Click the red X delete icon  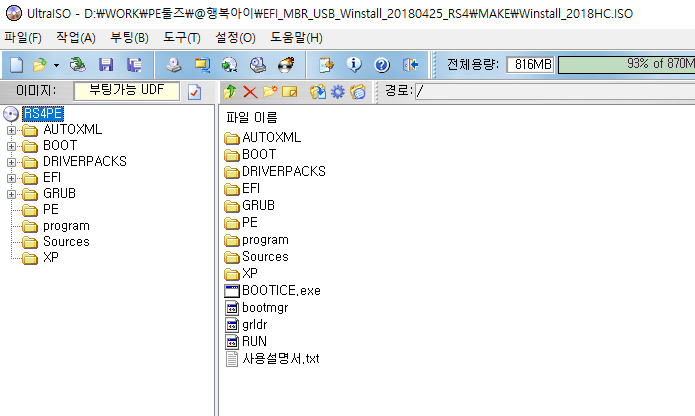[250, 92]
